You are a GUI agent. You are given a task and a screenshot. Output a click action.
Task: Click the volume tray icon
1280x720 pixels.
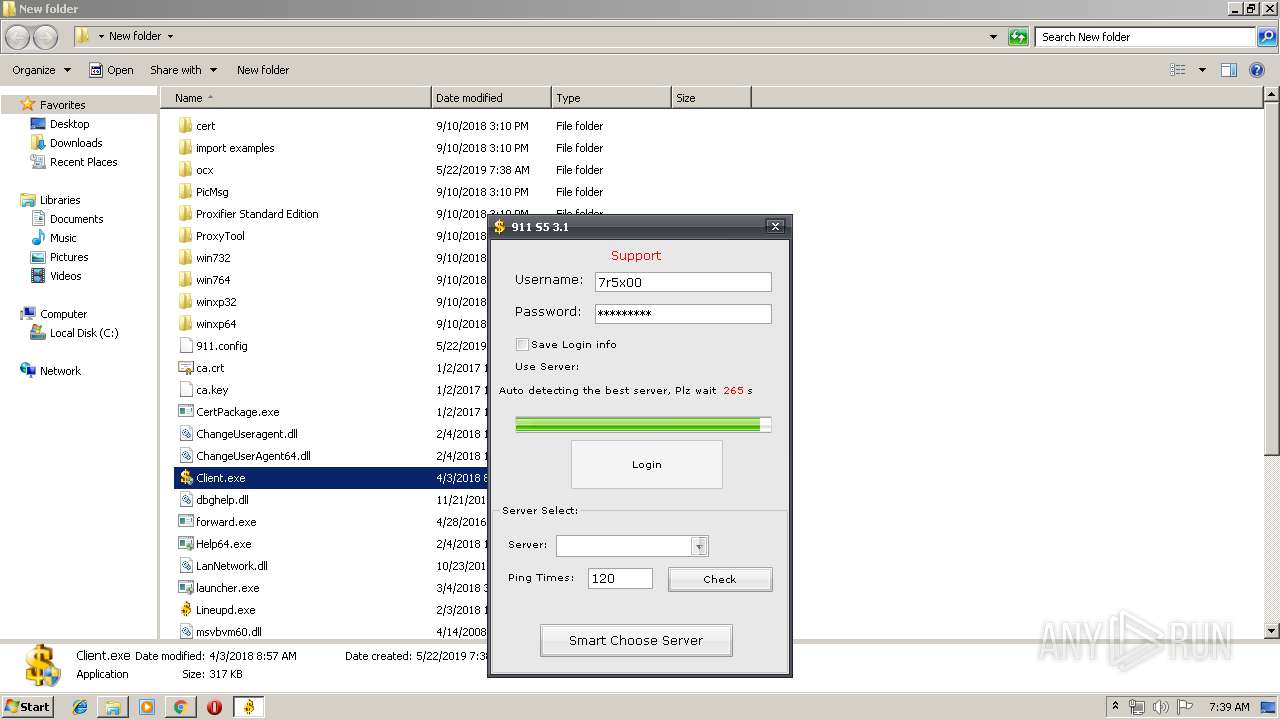click(x=1161, y=707)
